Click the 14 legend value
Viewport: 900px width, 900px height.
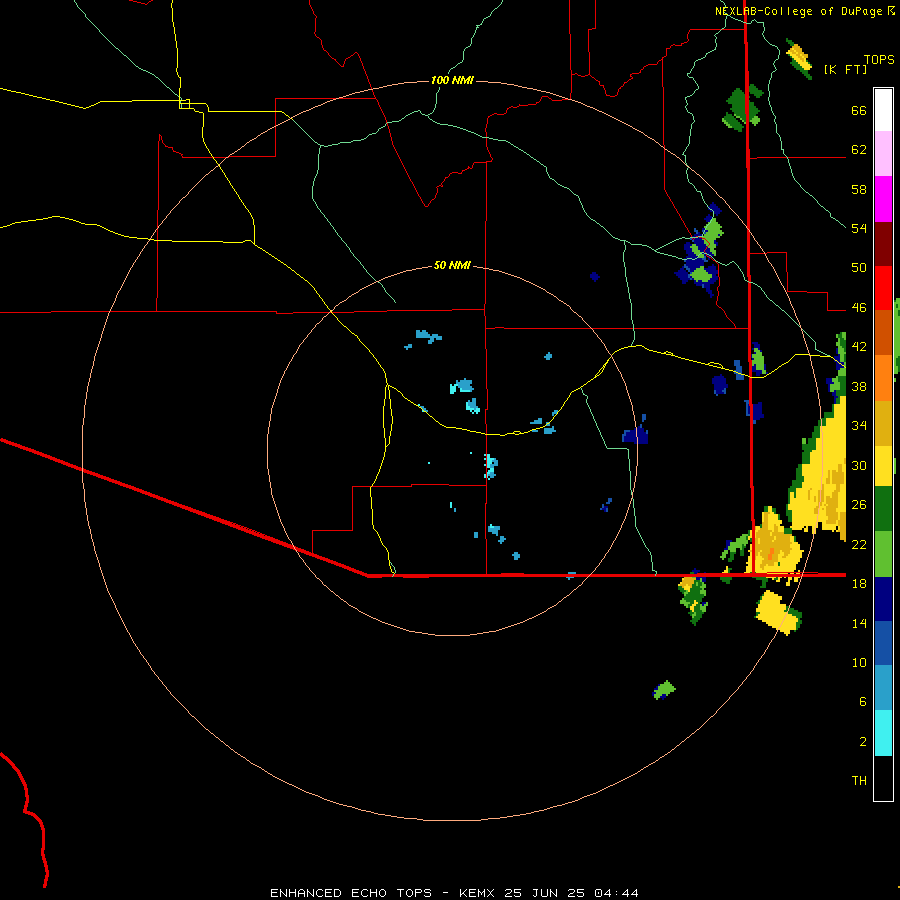pyautogui.click(x=859, y=623)
